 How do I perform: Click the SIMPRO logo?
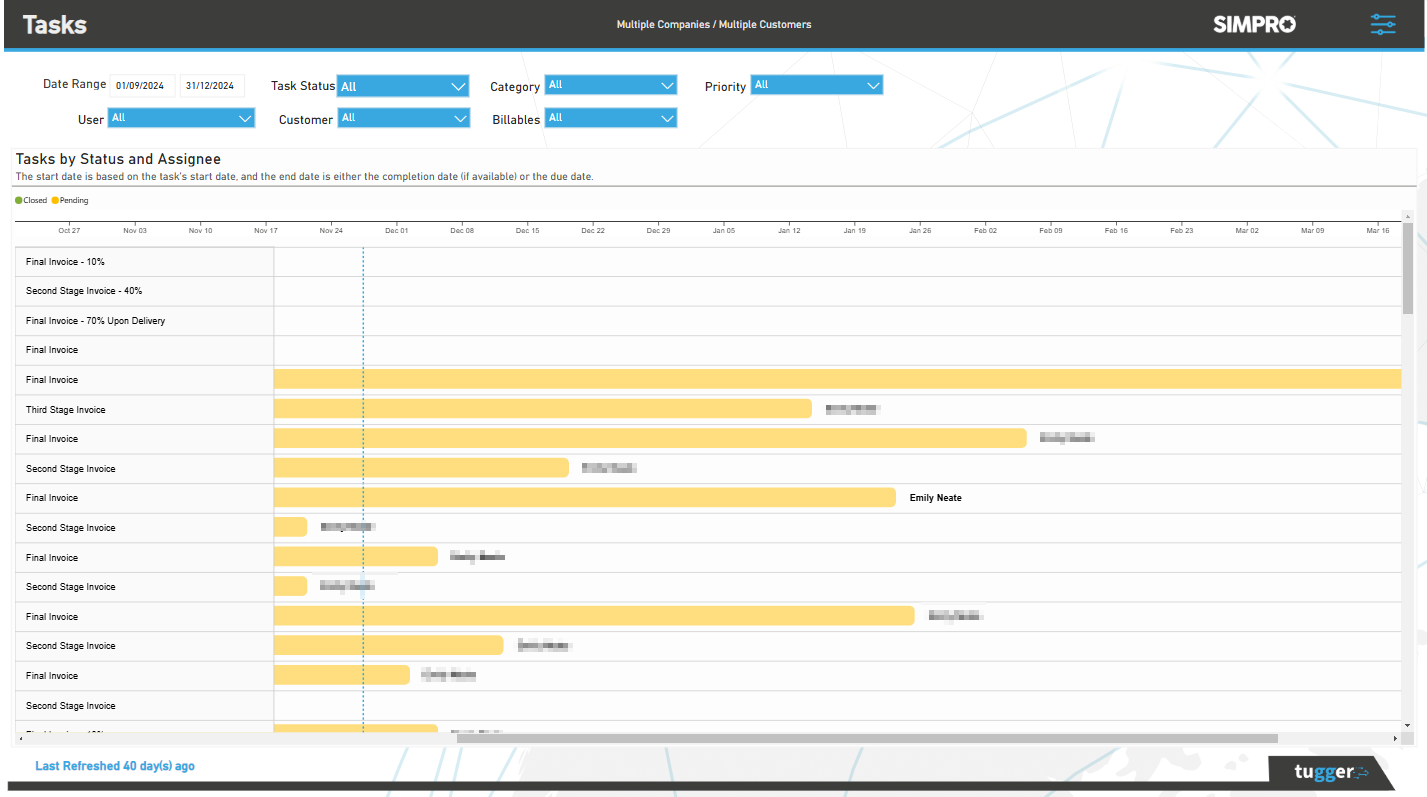point(1254,24)
